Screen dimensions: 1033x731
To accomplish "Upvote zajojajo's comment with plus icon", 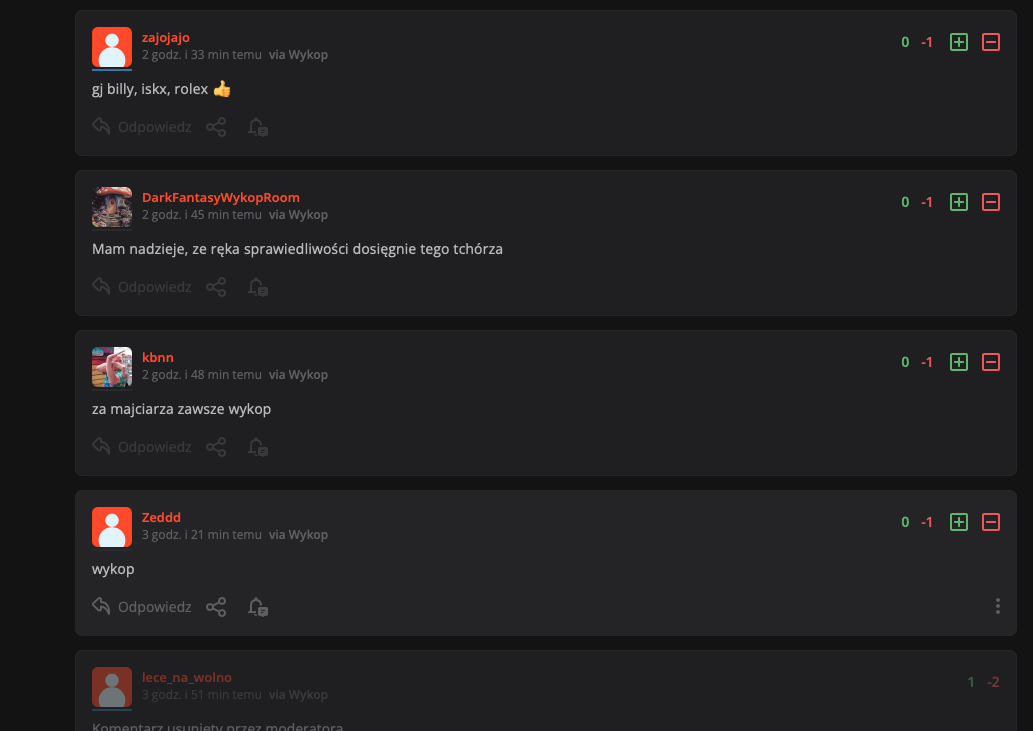I will coord(959,42).
